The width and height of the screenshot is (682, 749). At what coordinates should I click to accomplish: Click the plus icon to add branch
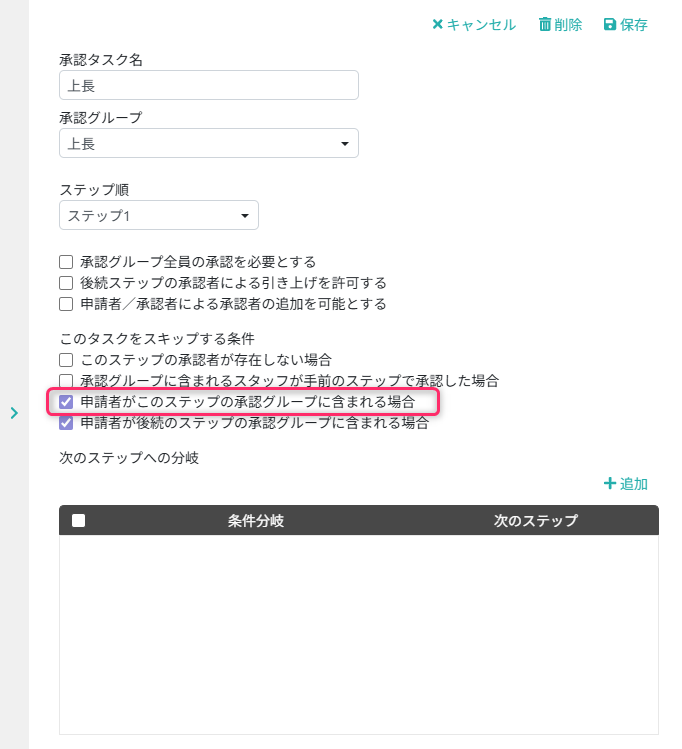coord(609,484)
